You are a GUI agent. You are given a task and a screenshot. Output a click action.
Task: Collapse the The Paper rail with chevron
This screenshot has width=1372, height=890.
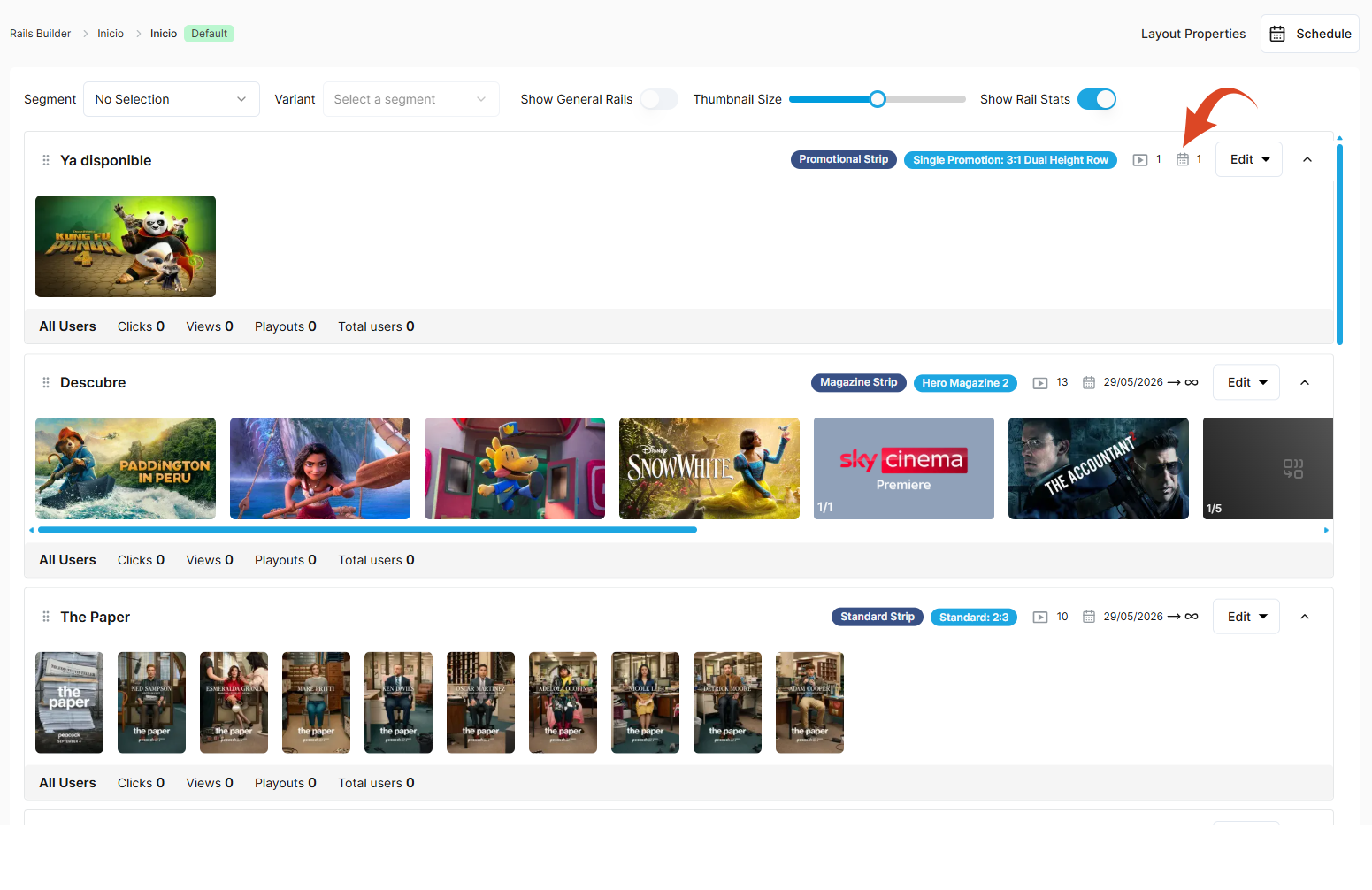click(x=1305, y=617)
